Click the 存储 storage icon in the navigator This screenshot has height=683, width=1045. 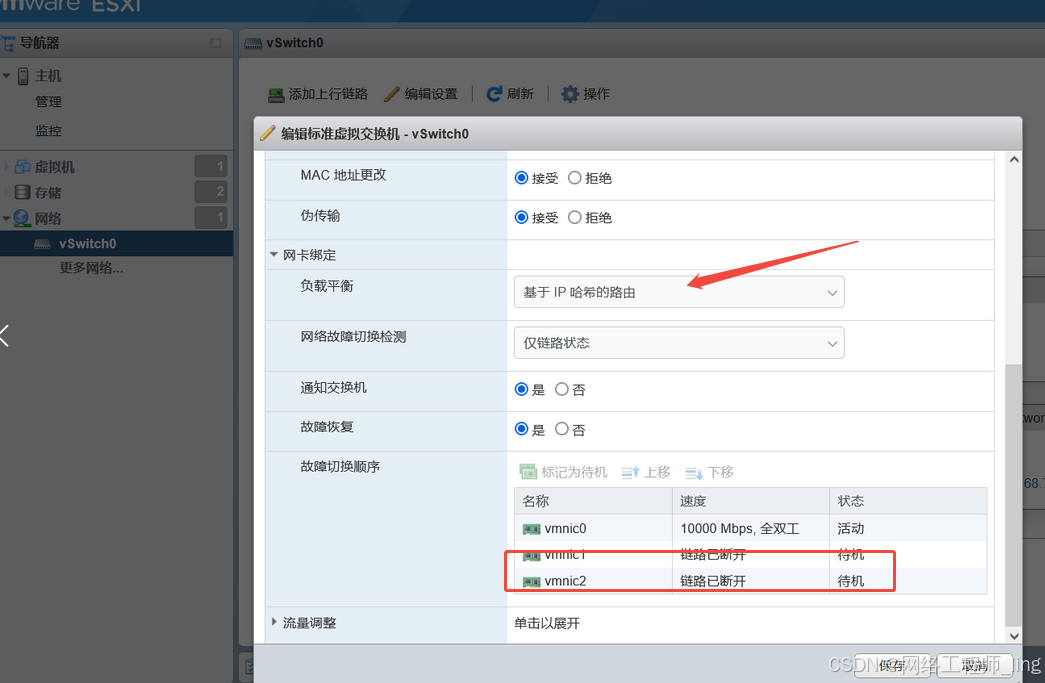point(23,193)
